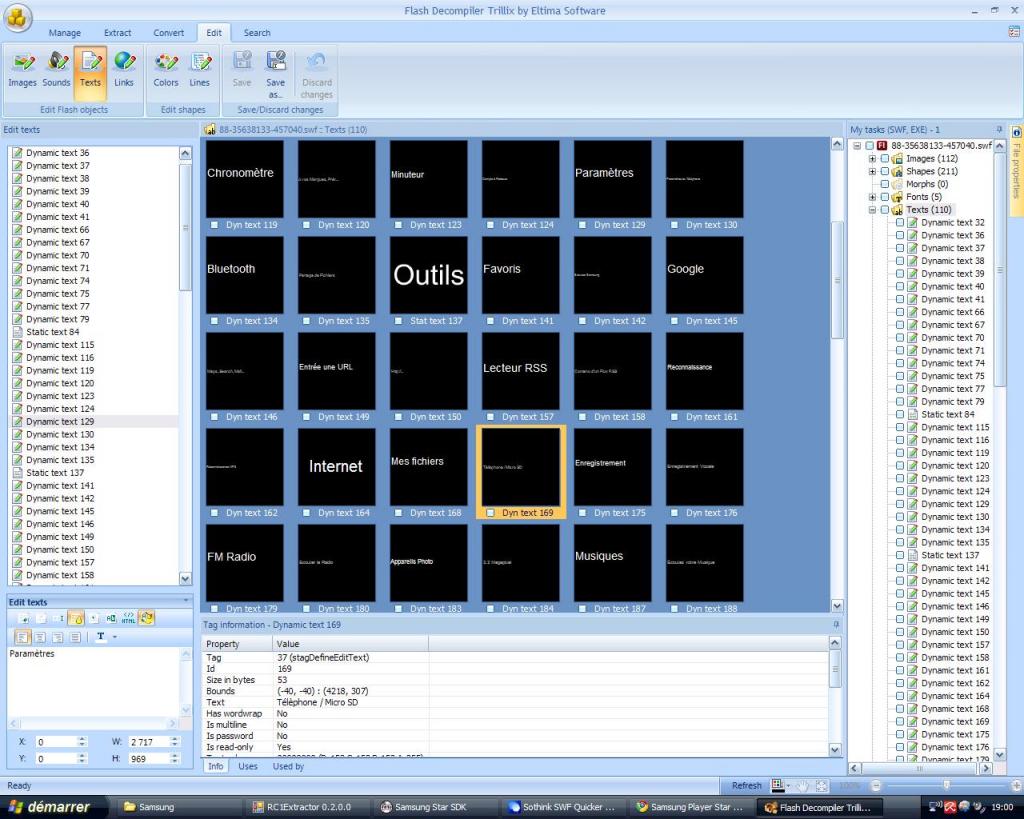Justify text in Edit texts toolbar

75,637
